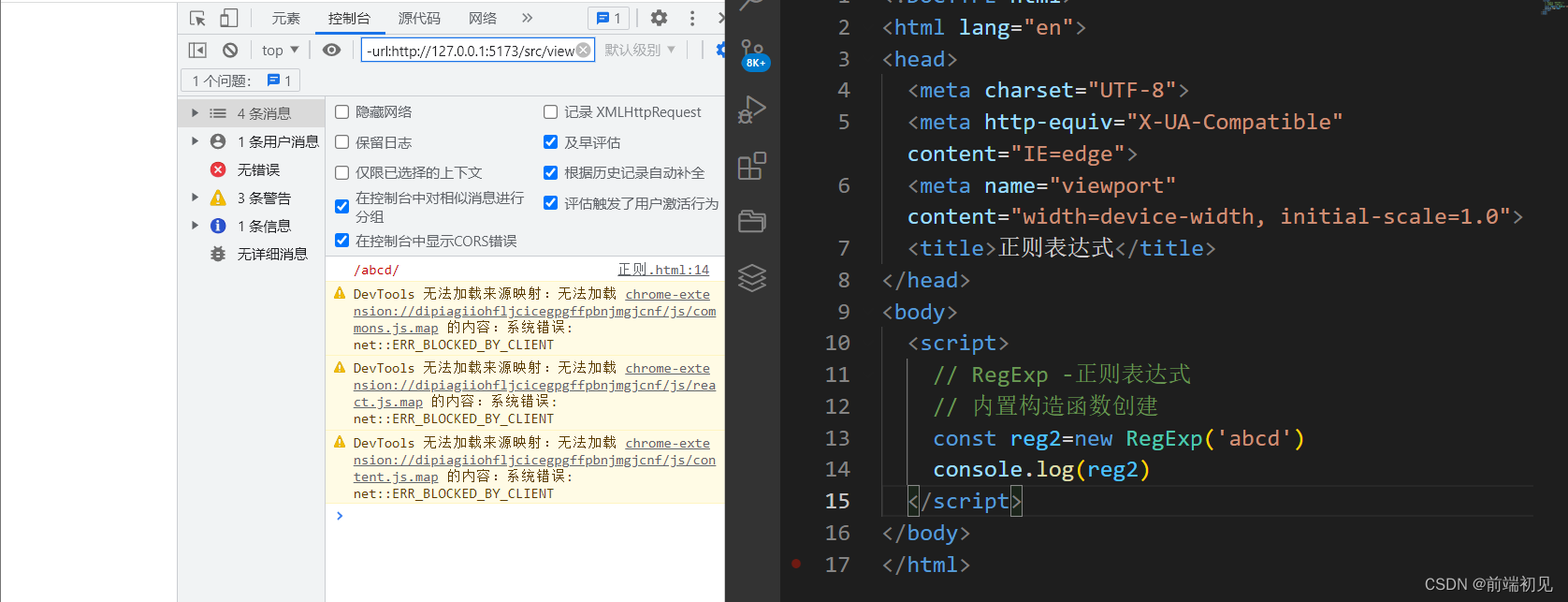Viewport: 1568px width, 602px height.
Task: Switch to the 源代码 tab
Action: pyautogui.click(x=419, y=18)
